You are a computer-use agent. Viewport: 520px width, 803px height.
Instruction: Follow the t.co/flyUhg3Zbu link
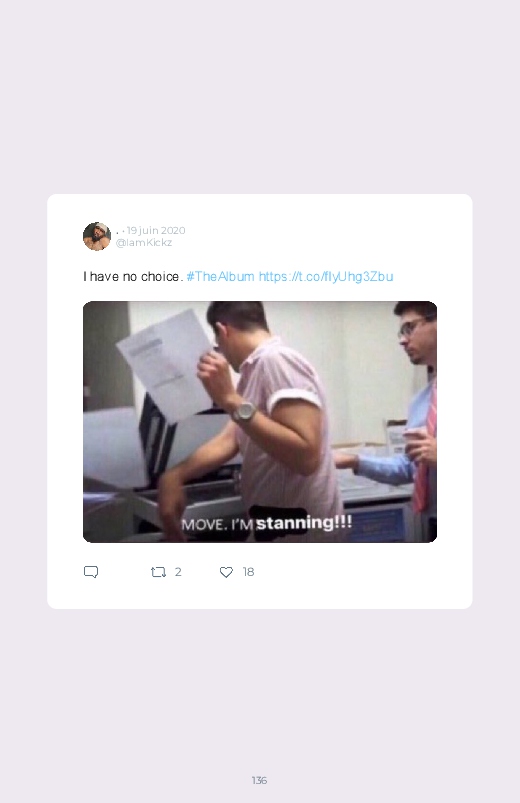click(326, 277)
